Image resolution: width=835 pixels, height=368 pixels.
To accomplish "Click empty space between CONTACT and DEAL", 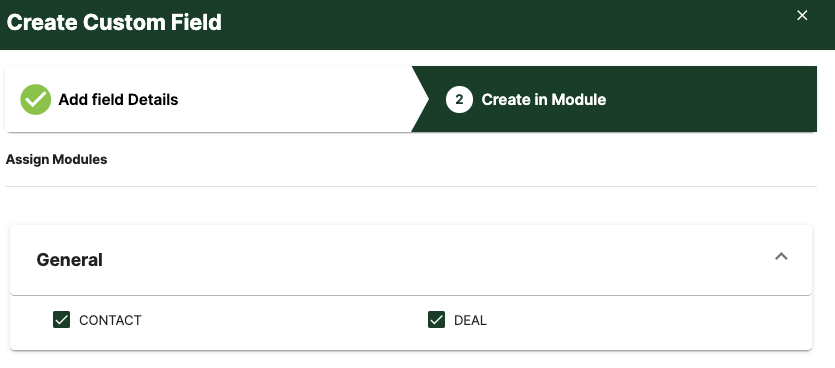I will coord(282,320).
